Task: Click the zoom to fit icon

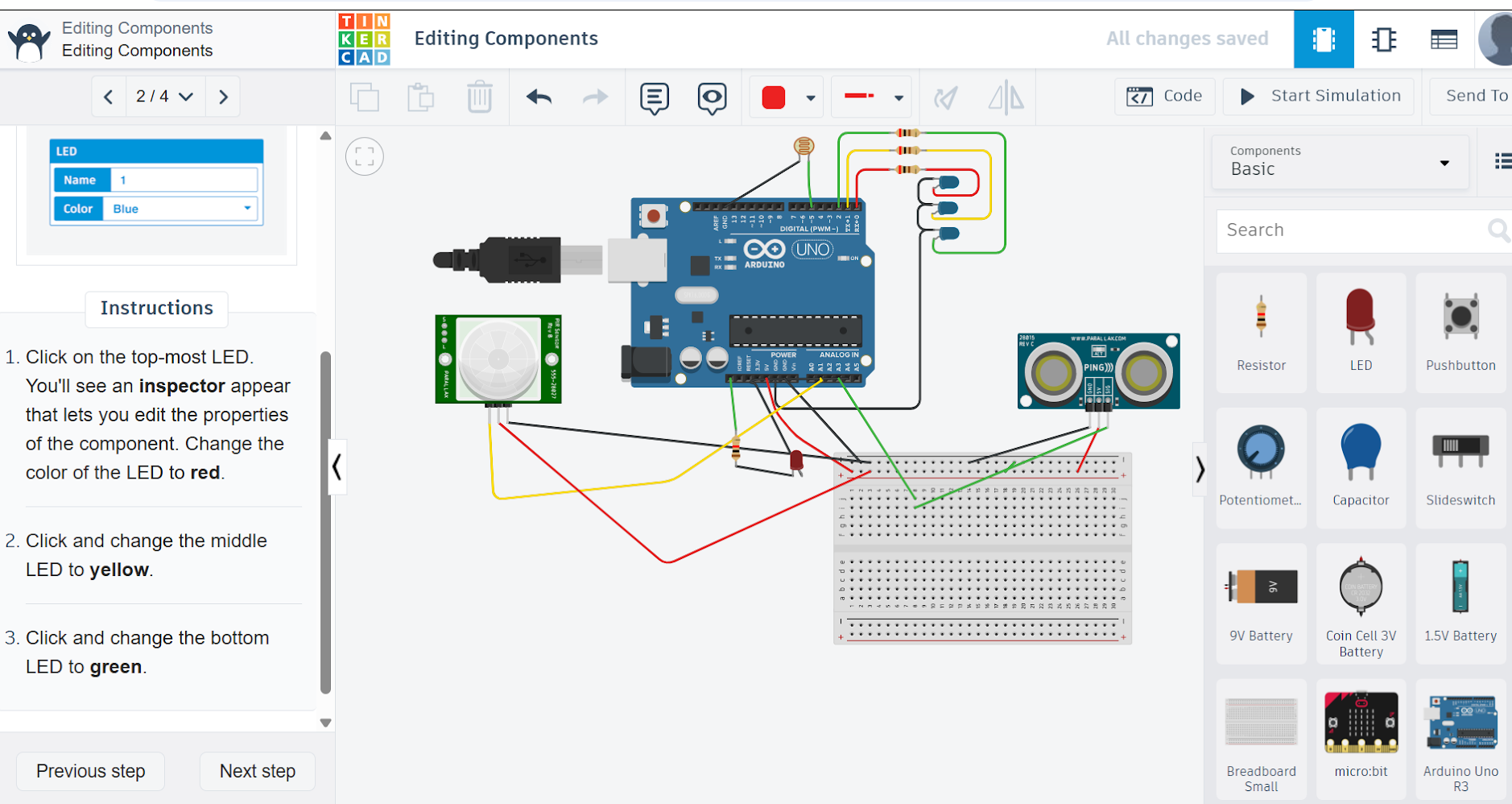Action: (365, 156)
